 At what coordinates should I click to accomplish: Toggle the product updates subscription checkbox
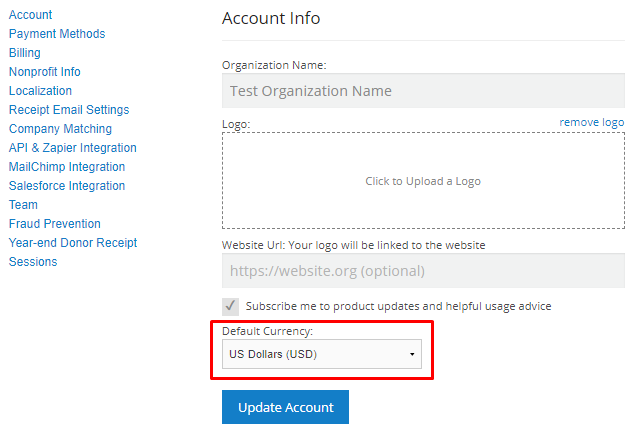[x=231, y=306]
